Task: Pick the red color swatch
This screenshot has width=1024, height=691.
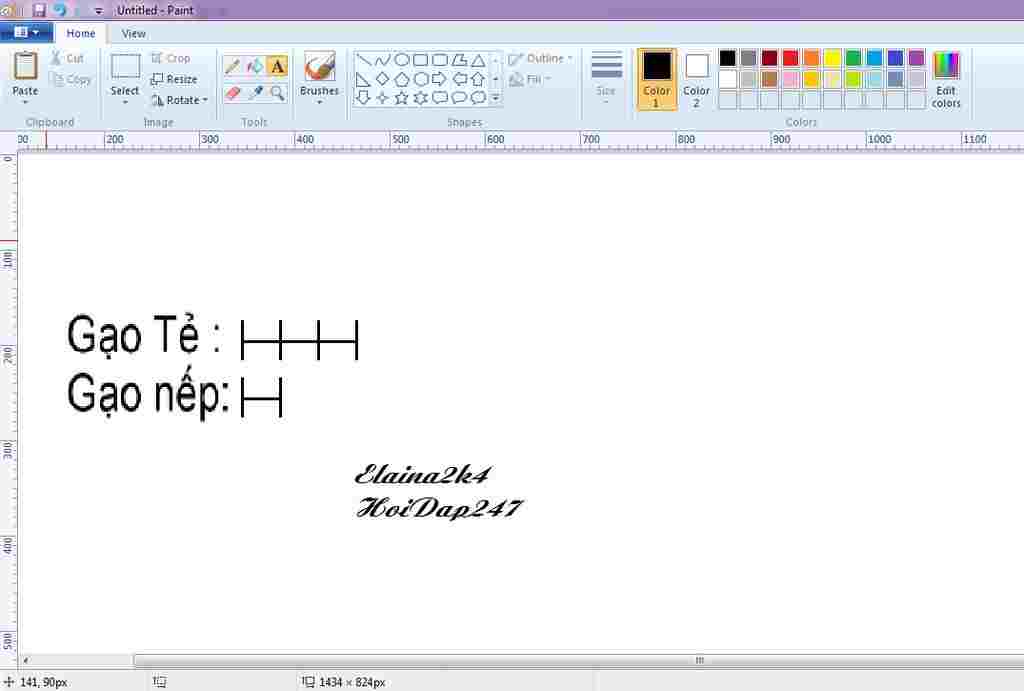Action: 790,58
